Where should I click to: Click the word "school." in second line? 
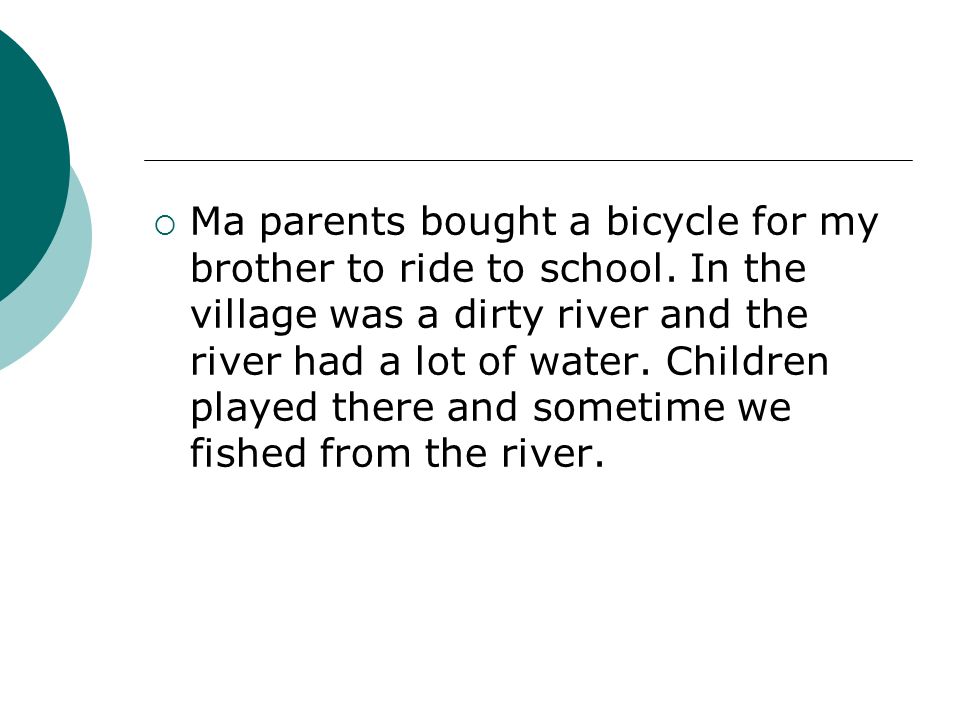[x=607, y=268]
